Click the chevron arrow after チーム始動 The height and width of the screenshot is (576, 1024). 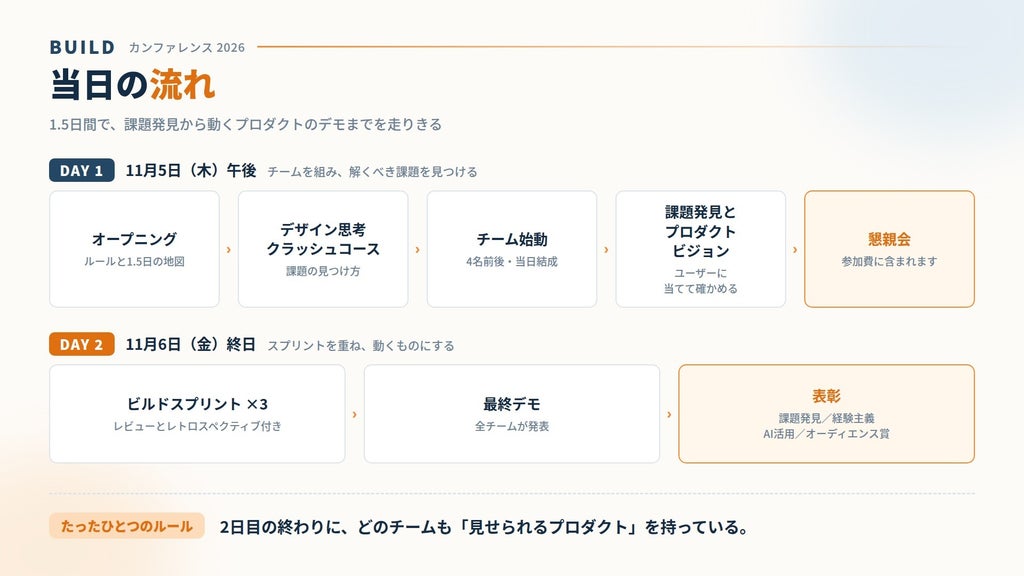point(606,249)
